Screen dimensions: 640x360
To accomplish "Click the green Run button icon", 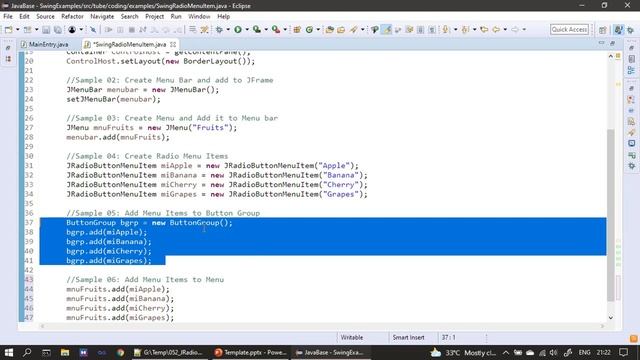I will (x=238, y=30).
